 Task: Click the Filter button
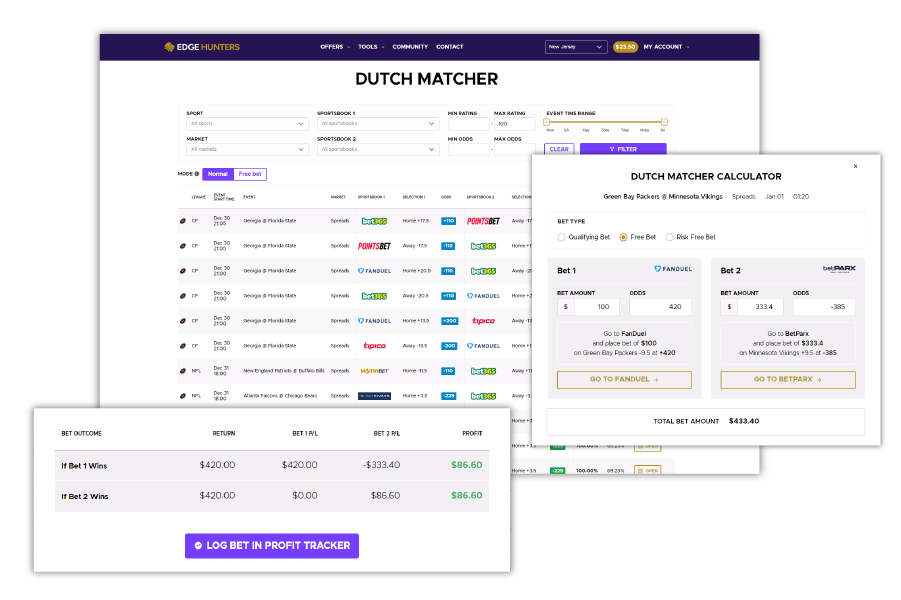(x=623, y=149)
